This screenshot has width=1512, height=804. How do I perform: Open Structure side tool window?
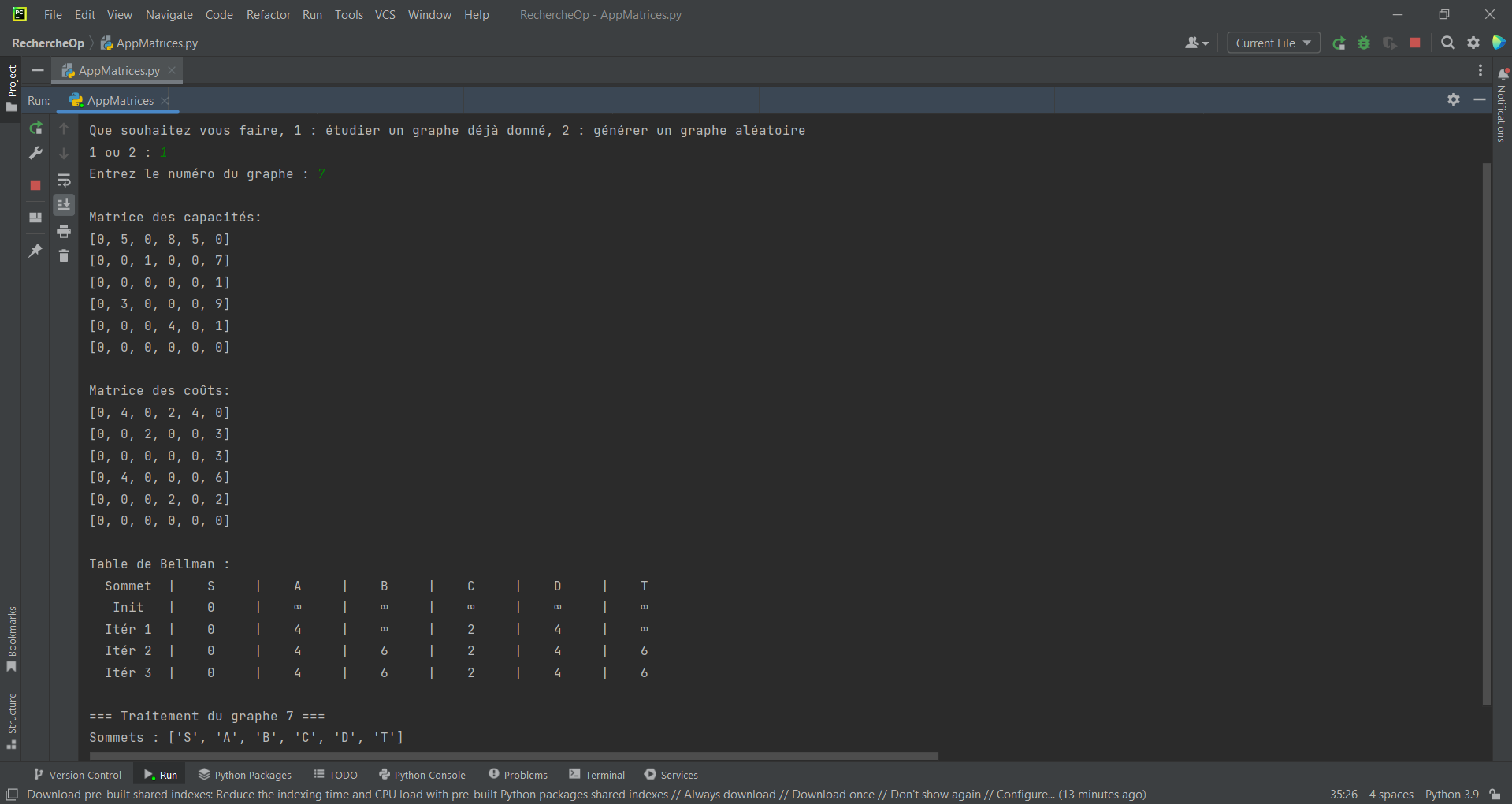[11, 720]
